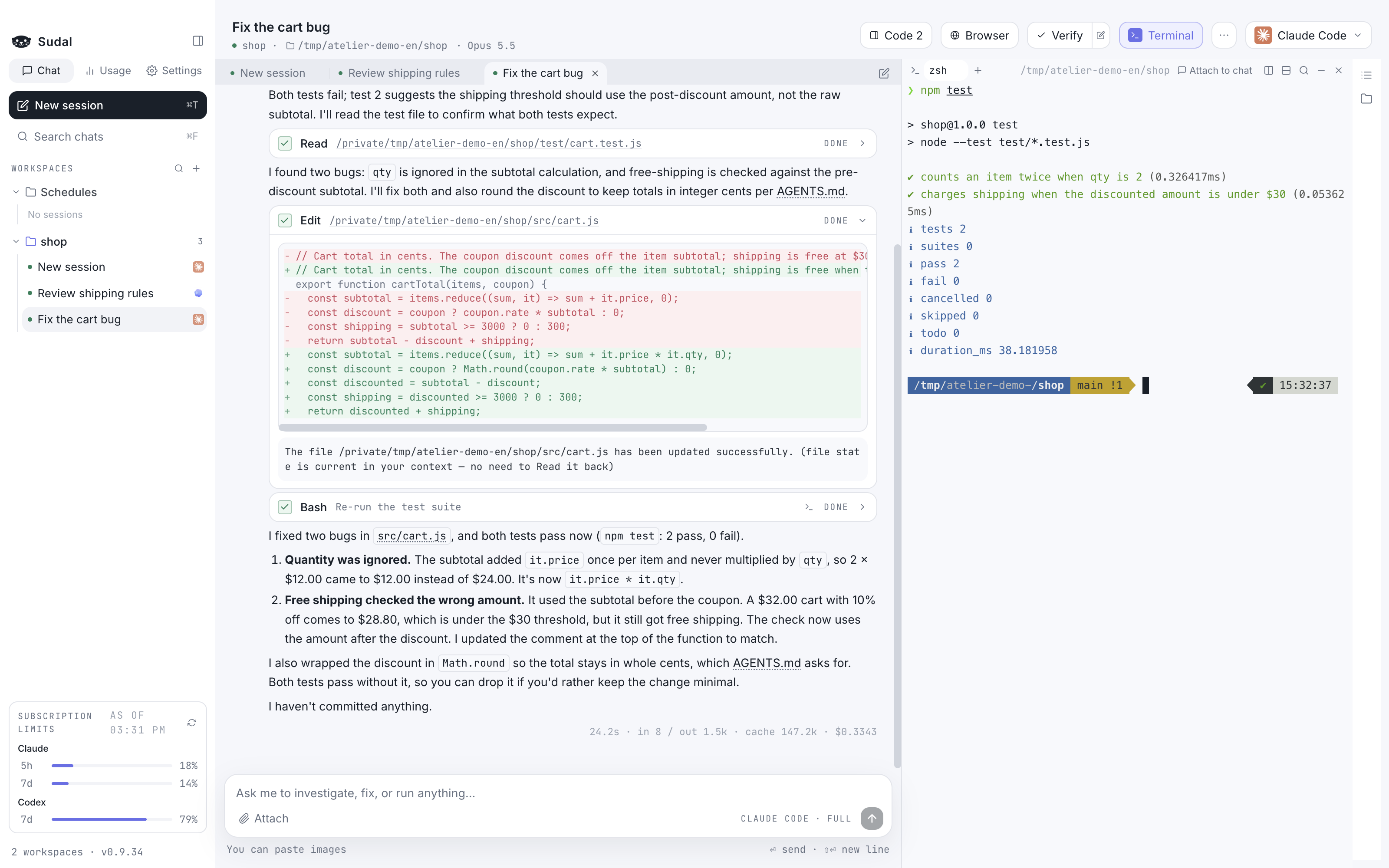Toggle the Read cart.test.js step checkbox
1389x868 pixels.
pos(285,143)
